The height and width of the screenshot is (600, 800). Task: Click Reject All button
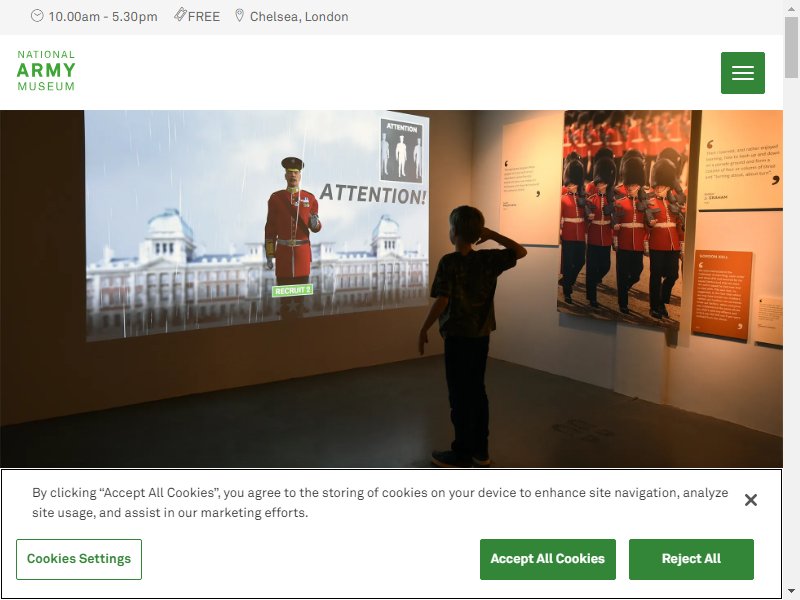pos(691,559)
